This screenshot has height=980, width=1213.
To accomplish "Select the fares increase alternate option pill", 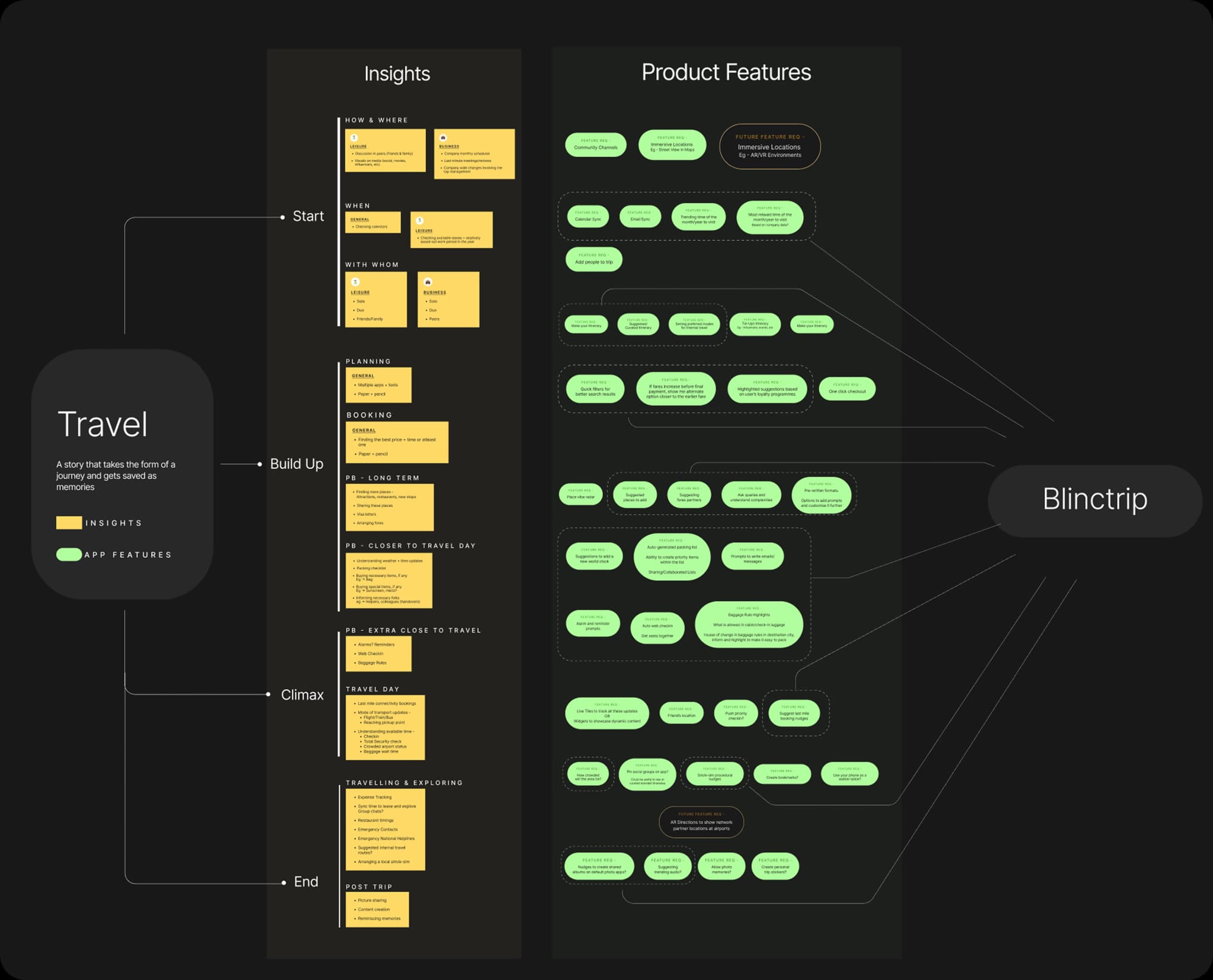I will pos(676,389).
